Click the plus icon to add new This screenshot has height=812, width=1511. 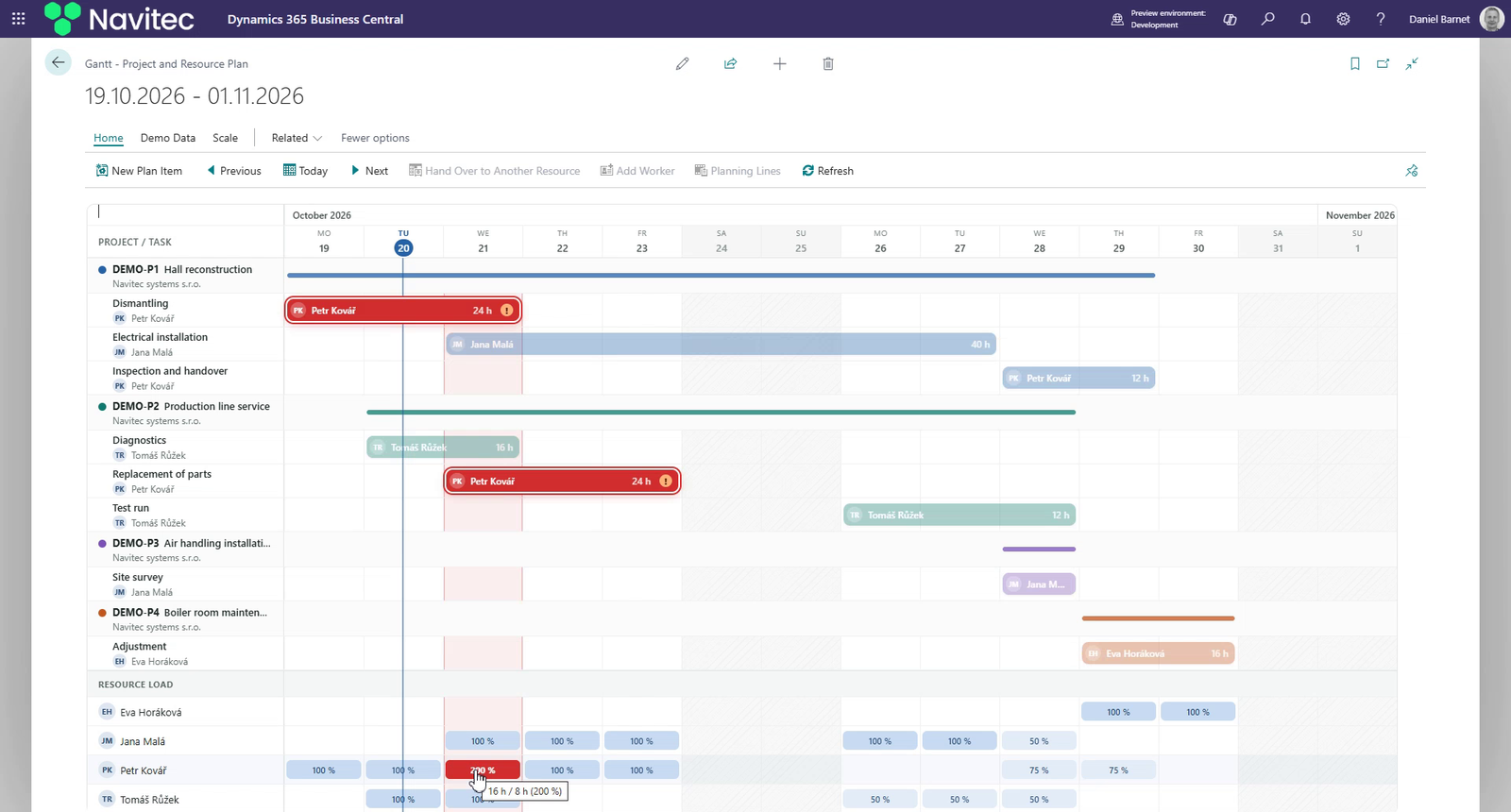[779, 63]
